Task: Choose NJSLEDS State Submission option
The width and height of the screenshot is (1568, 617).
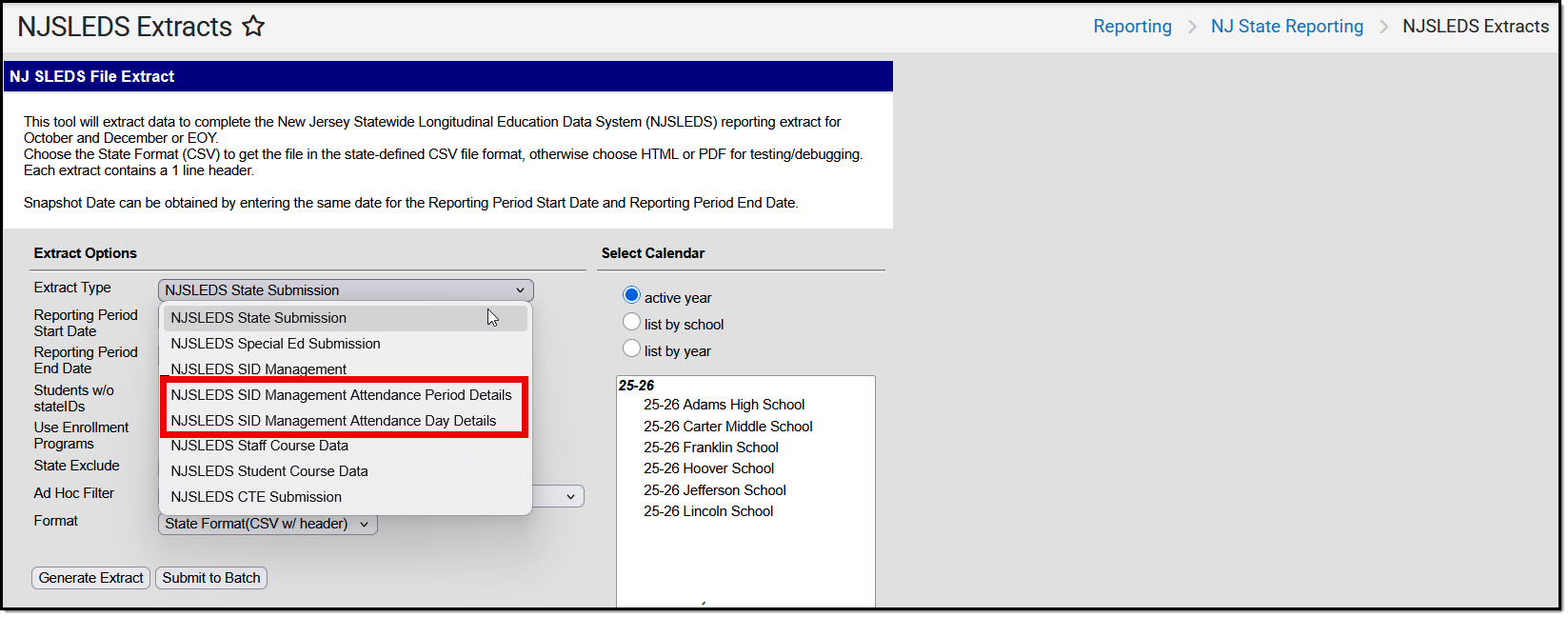Action: point(345,318)
